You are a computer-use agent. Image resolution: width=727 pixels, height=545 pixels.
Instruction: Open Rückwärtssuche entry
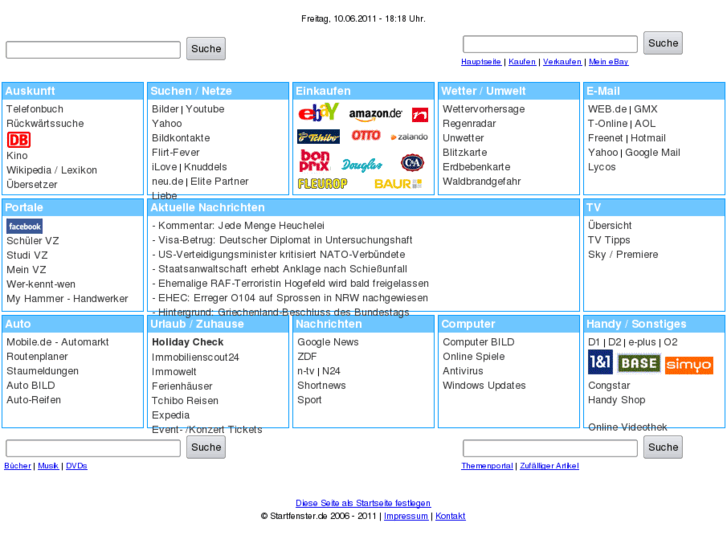click(45, 123)
